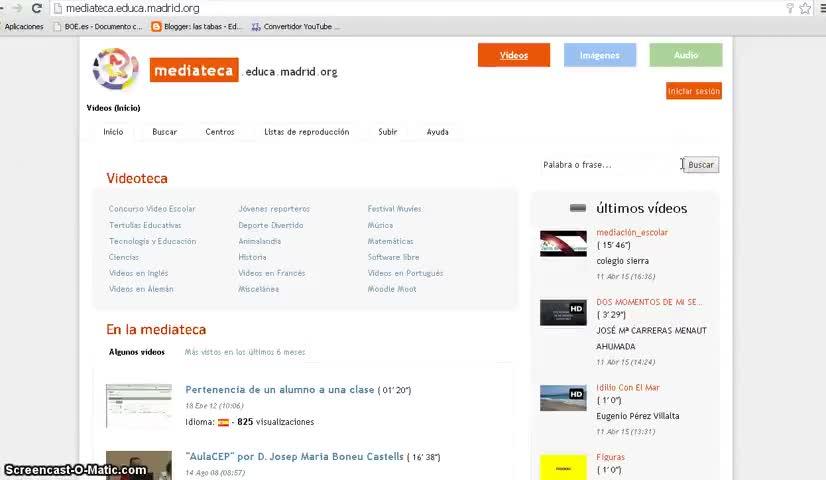Click the address bar URL
The image size is (826, 480).
pos(133,8)
